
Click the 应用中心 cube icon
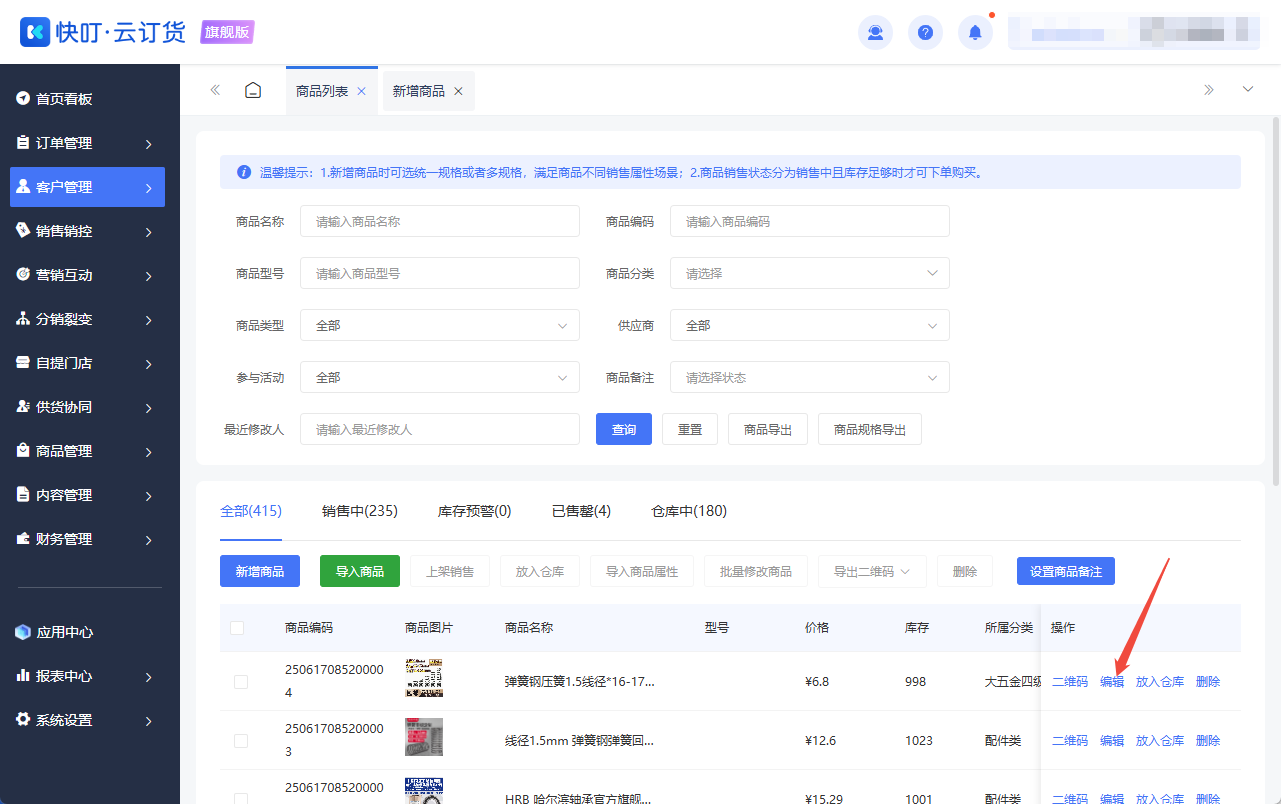coord(23,632)
